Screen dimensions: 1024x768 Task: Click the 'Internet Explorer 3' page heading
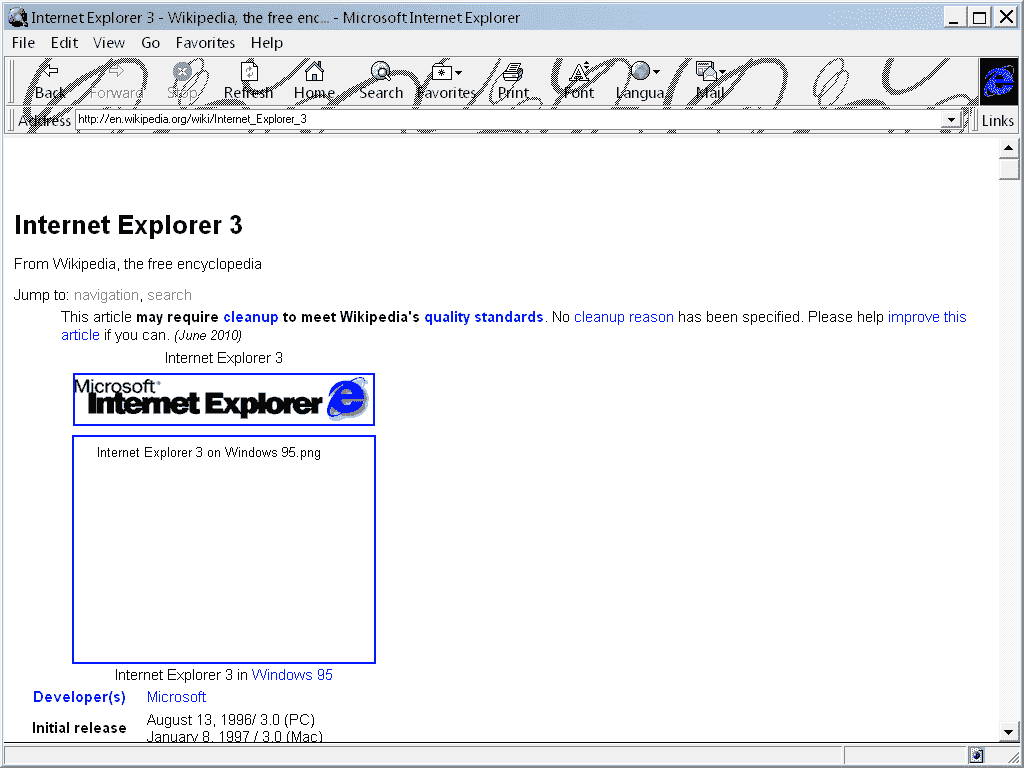pos(129,225)
